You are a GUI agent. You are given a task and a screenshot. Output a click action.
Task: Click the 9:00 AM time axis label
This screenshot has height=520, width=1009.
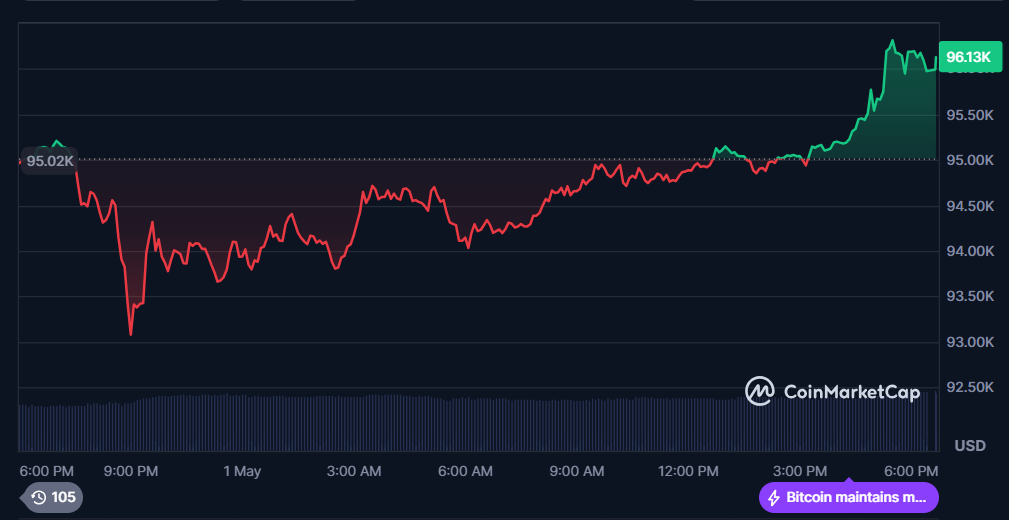click(x=578, y=471)
